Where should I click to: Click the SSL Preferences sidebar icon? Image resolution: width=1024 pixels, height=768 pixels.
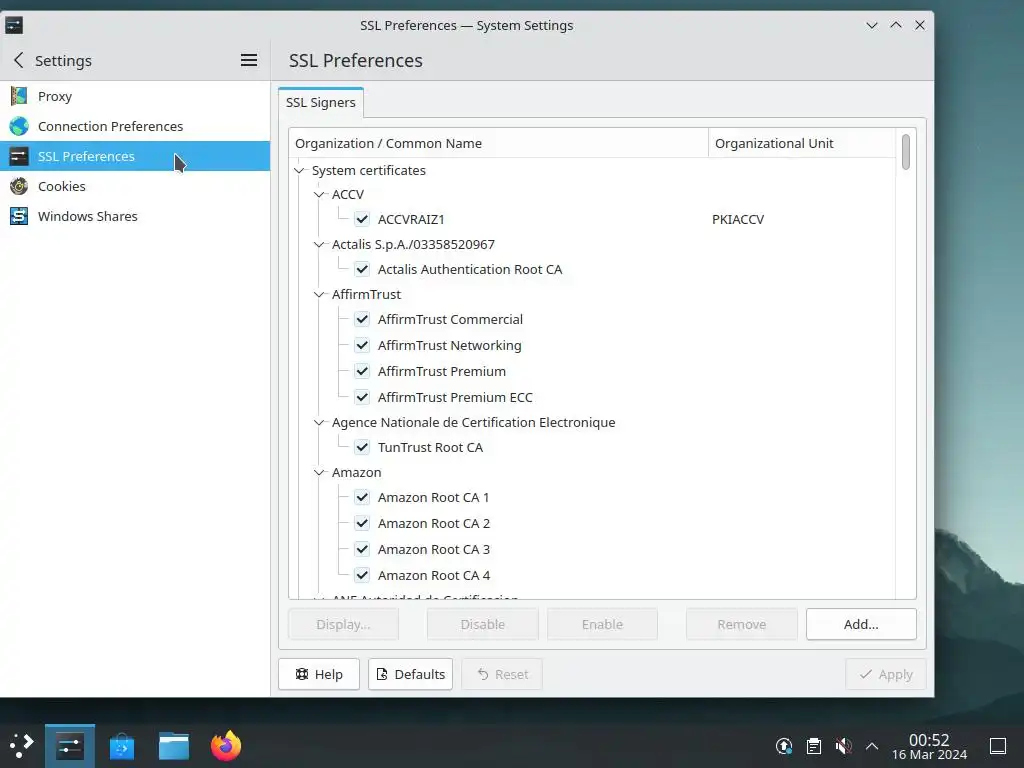coord(19,156)
